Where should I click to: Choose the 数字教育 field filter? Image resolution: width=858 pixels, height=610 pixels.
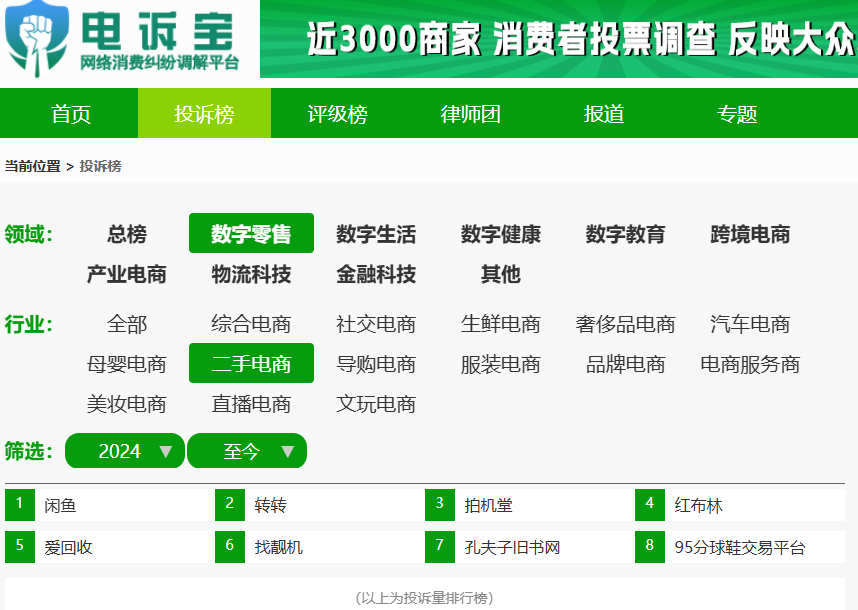tap(625, 234)
